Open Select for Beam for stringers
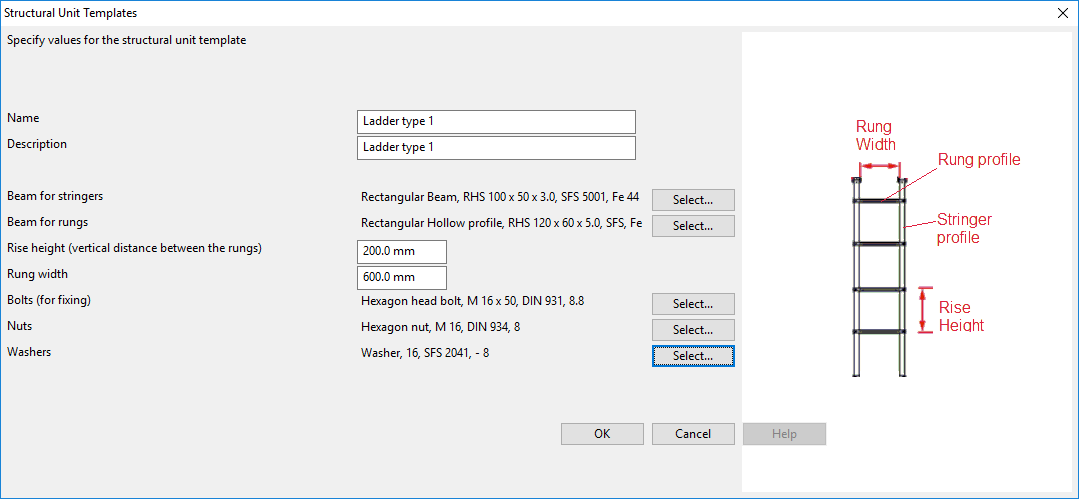1079x499 pixels. (x=693, y=200)
